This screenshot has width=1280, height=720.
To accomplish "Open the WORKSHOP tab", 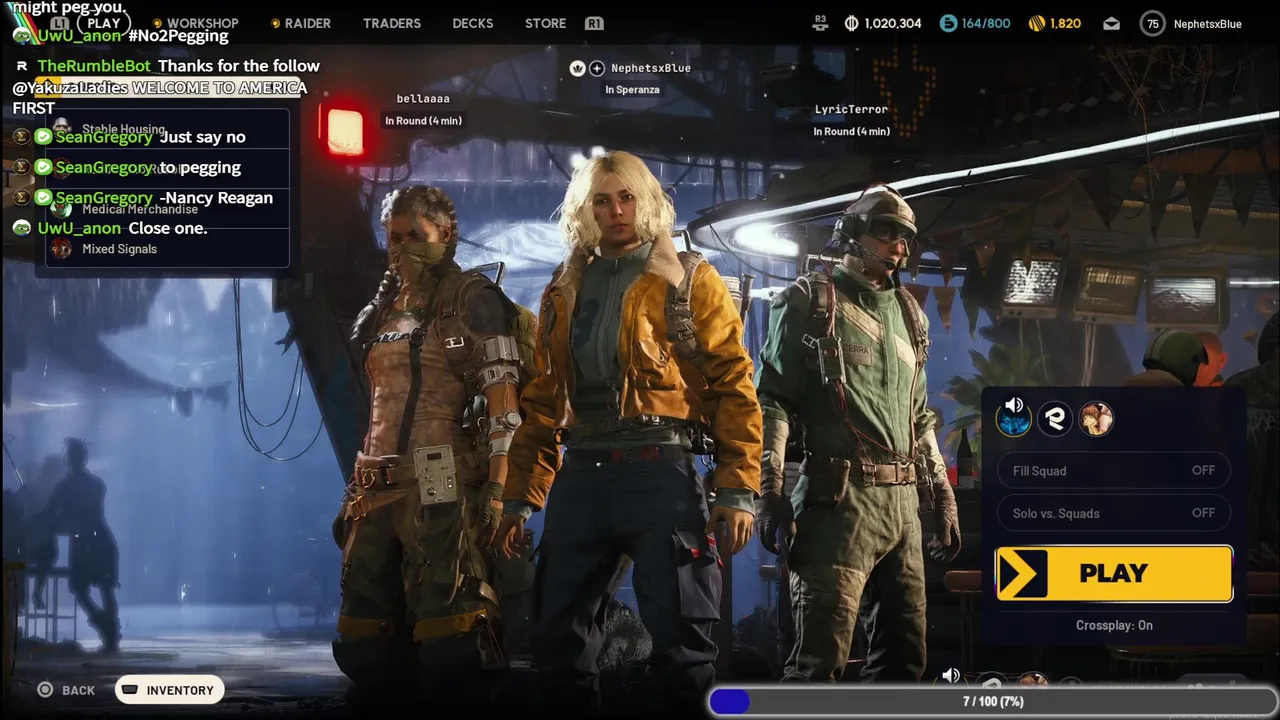I will (202, 23).
